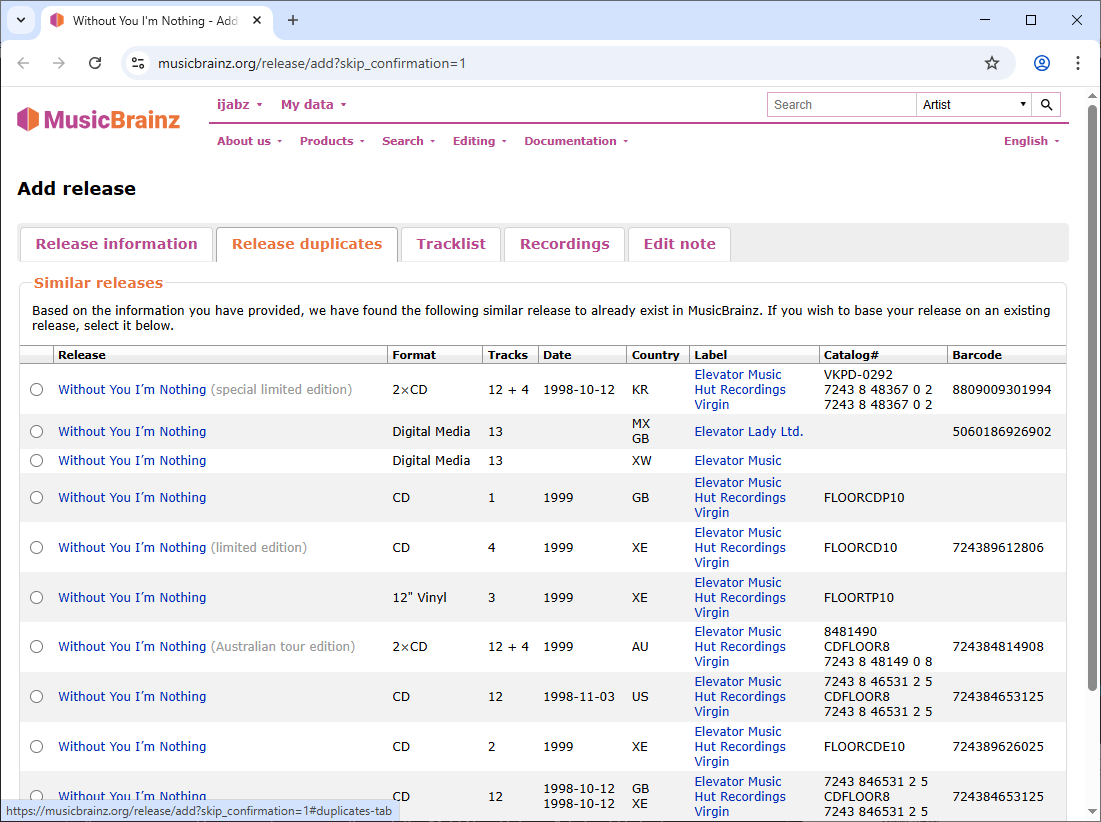Click barcode 5060186926902
Viewport: 1101px width, 822px height.
coord(1001,432)
